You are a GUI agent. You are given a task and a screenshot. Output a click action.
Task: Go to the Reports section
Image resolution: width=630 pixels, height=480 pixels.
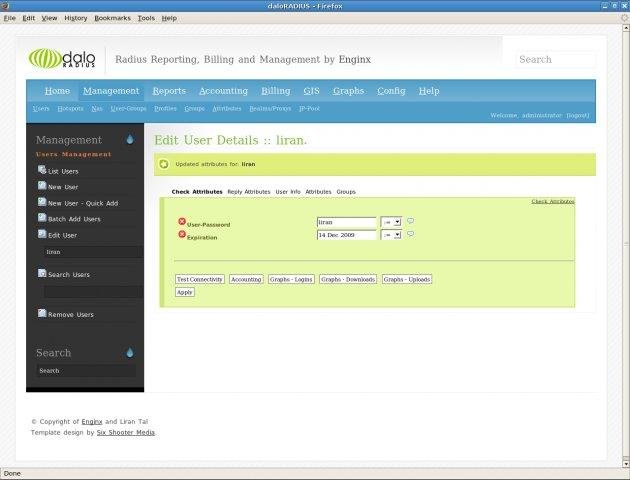pos(169,91)
